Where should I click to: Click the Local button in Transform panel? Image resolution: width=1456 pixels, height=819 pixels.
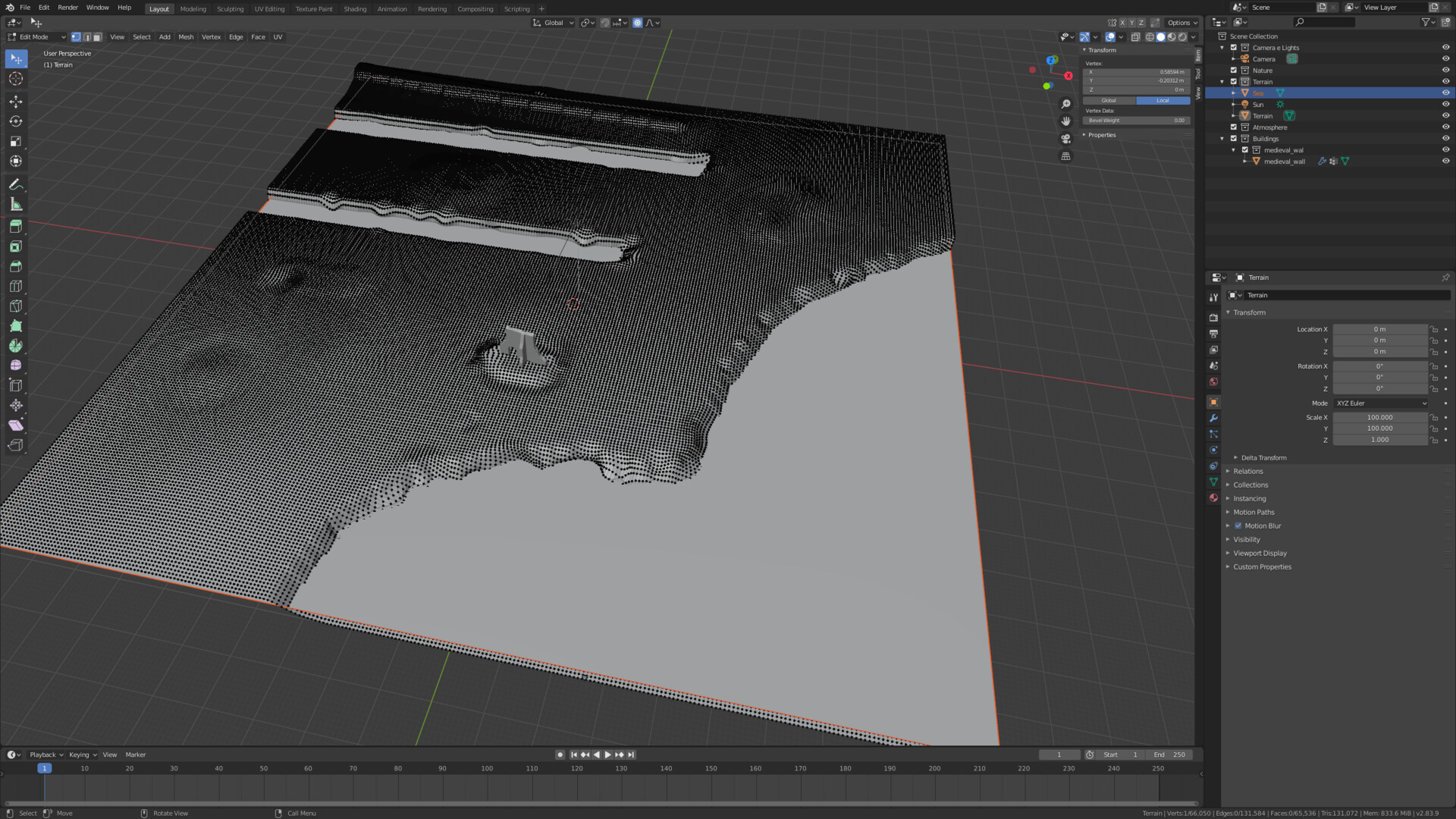(x=1163, y=100)
